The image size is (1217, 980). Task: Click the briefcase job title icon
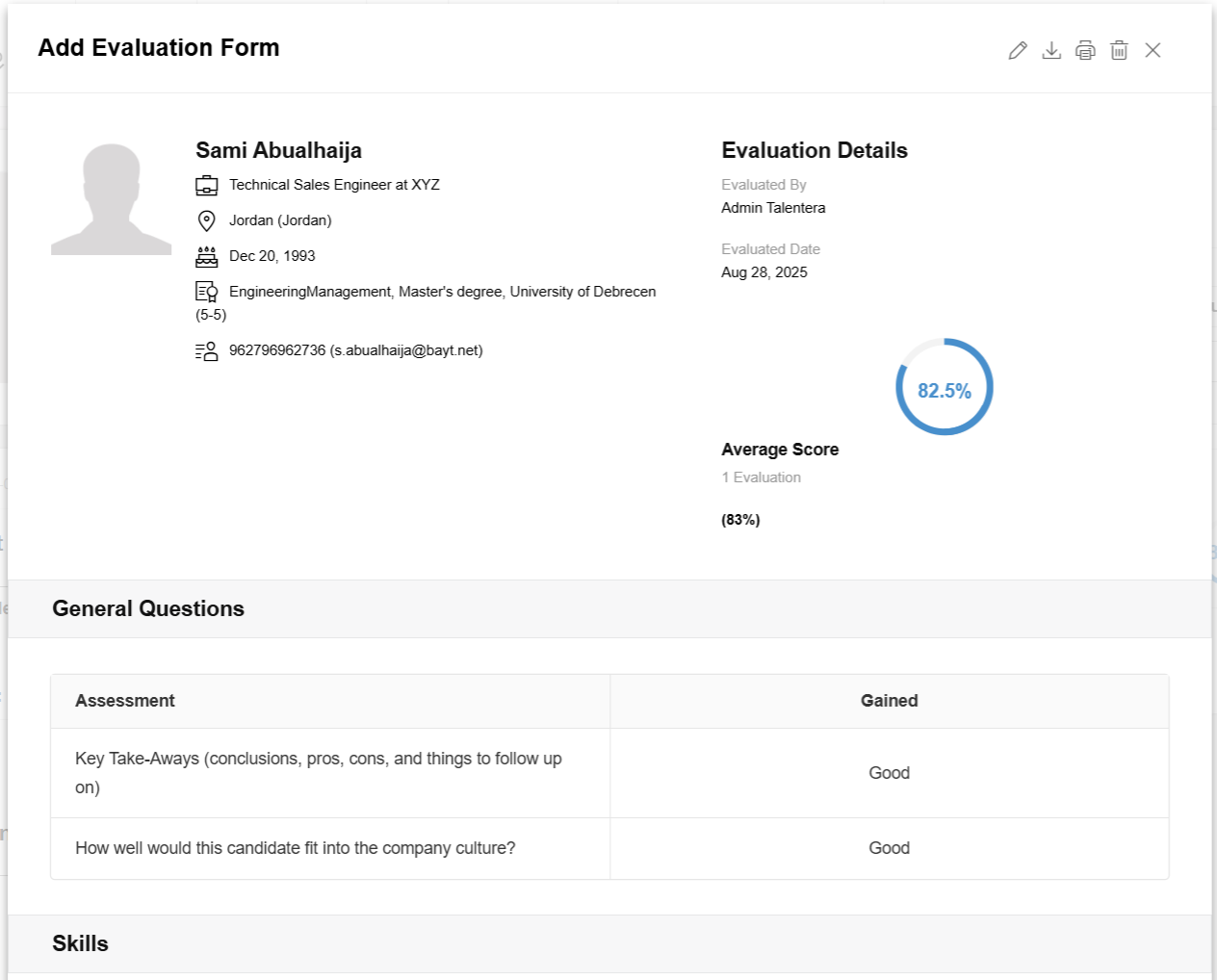206,186
